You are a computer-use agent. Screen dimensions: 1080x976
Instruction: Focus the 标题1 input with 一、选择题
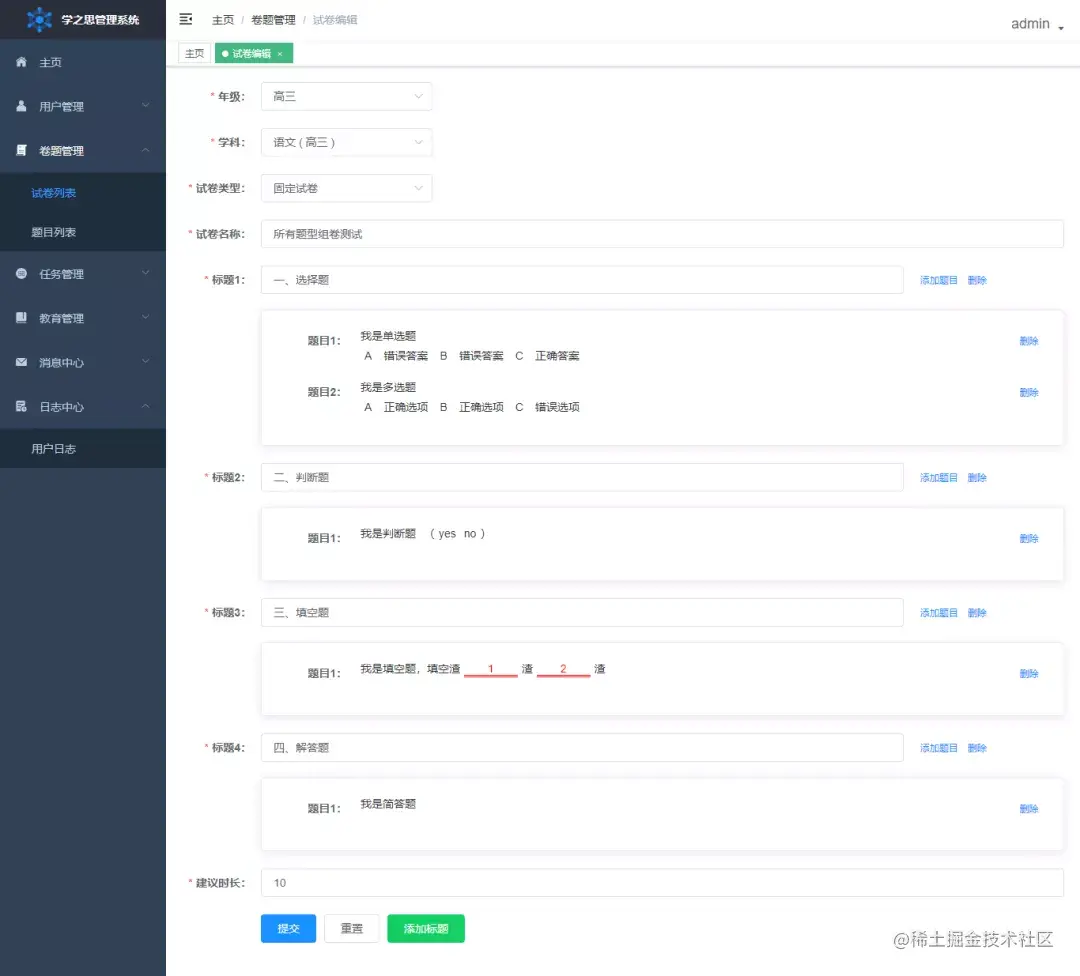coord(582,280)
